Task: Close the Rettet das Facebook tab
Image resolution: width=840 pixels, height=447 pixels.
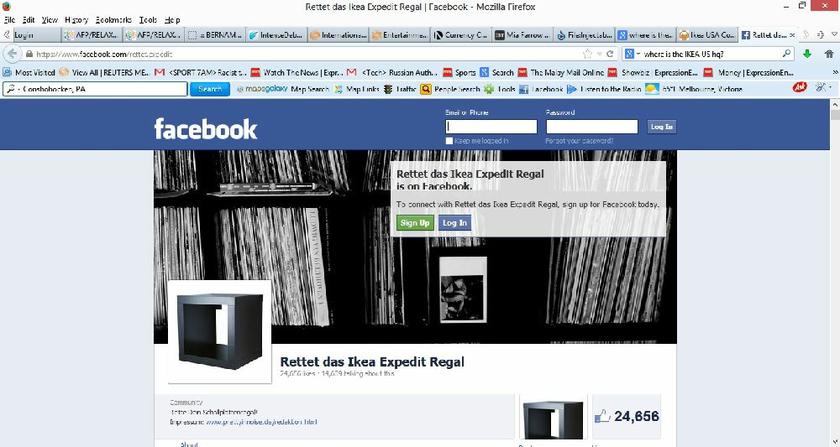Action: tap(792, 35)
